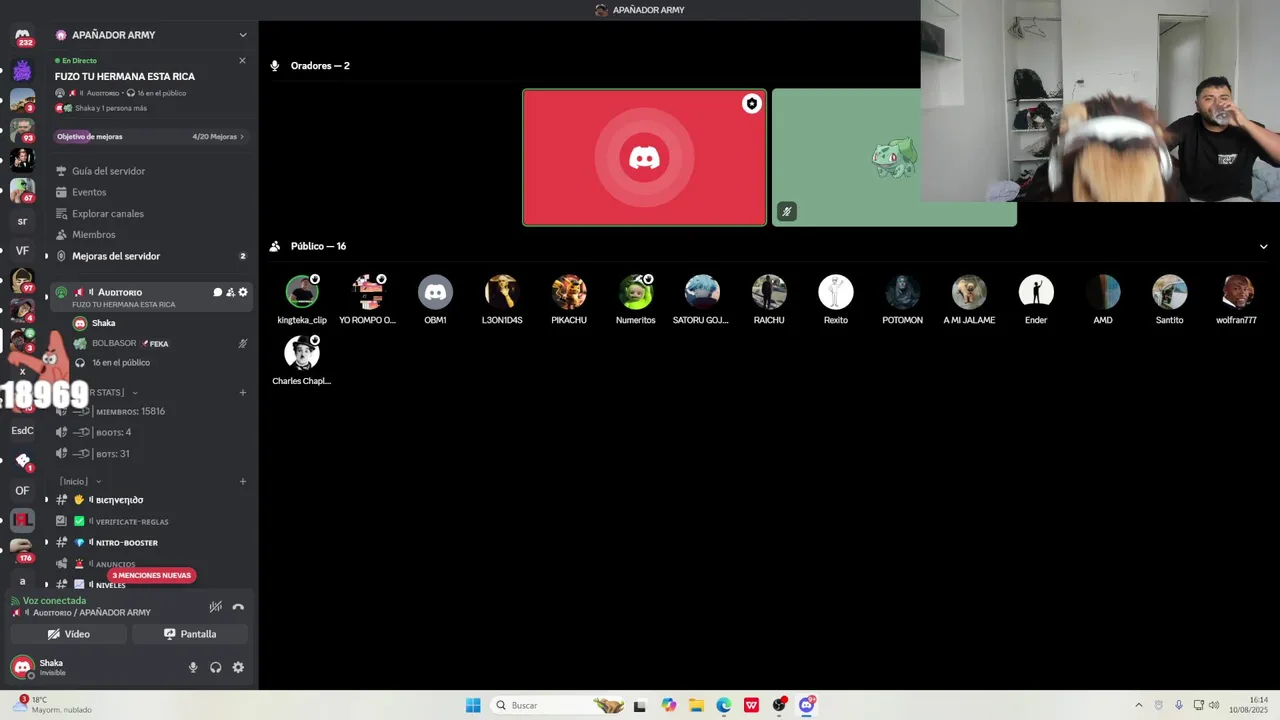
Task: Open APAÑADOR ARMY server dropdown menu
Action: 242,35
